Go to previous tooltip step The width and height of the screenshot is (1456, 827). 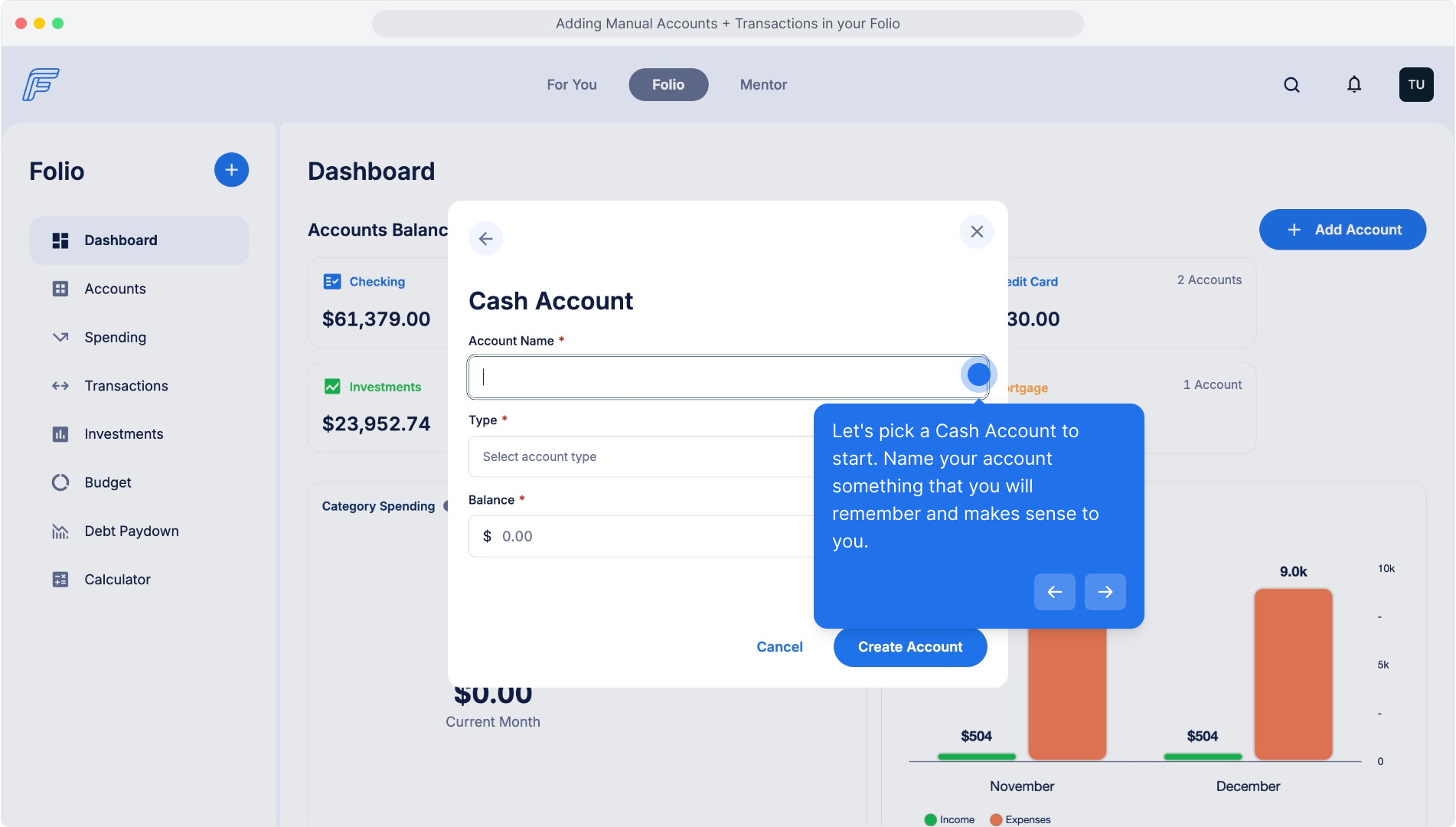point(1055,592)
